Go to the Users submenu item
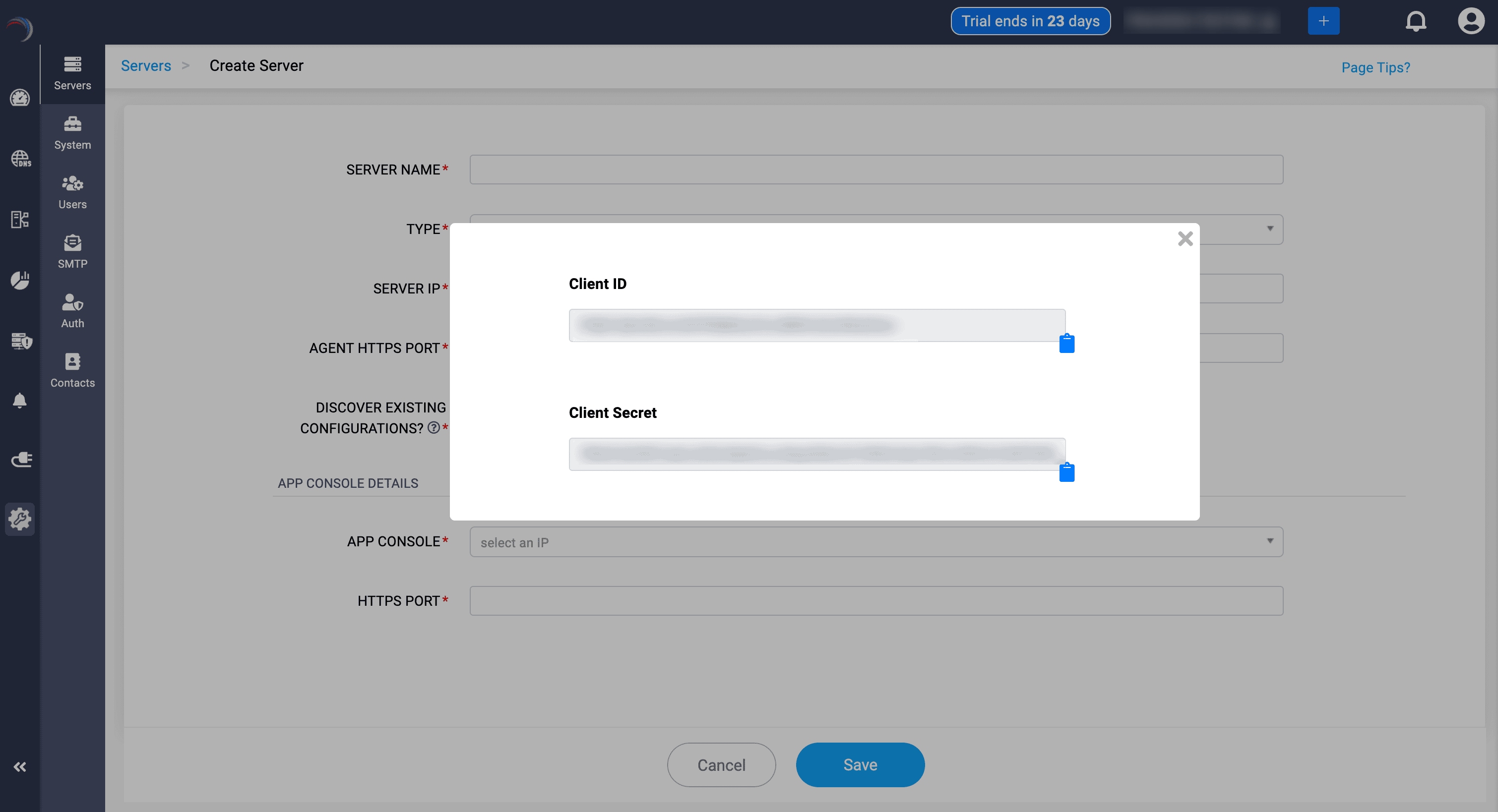This screenshot has width=1498, height=812. pyautogui.click(x=73, y=192)
